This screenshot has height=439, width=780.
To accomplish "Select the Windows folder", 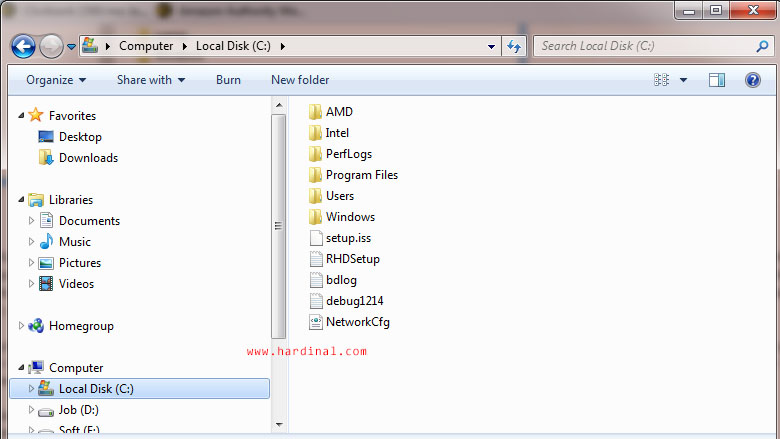I will point(342,217).
